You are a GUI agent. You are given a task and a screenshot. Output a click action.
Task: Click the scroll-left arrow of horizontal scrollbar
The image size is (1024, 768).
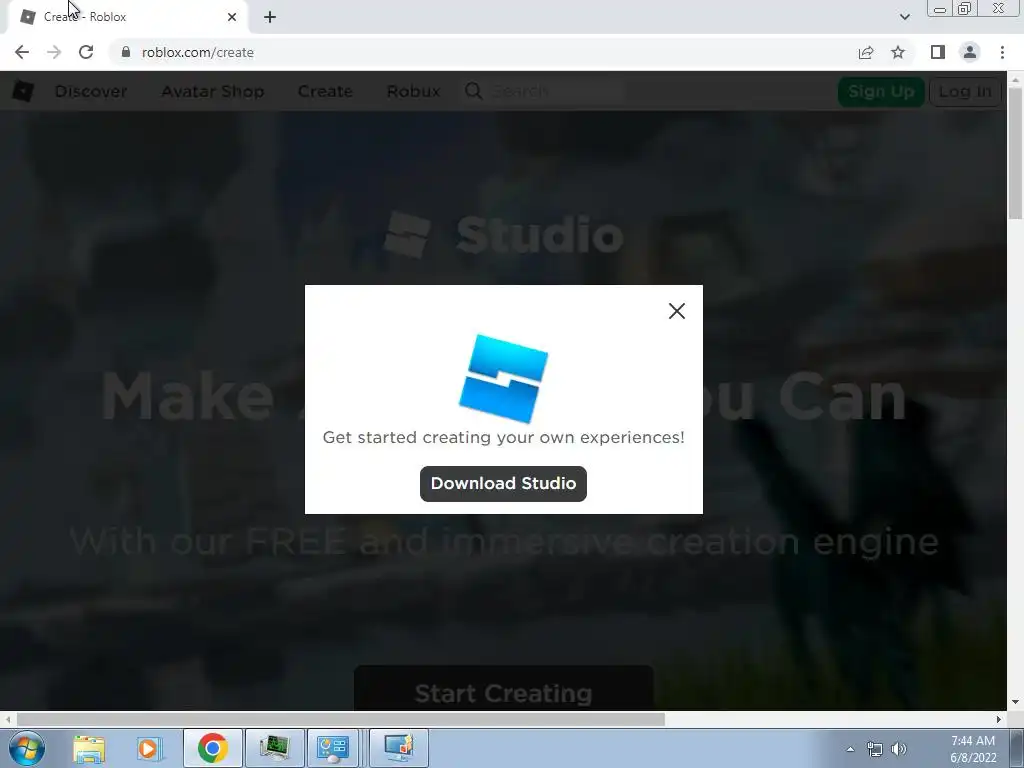pos(8,719)
